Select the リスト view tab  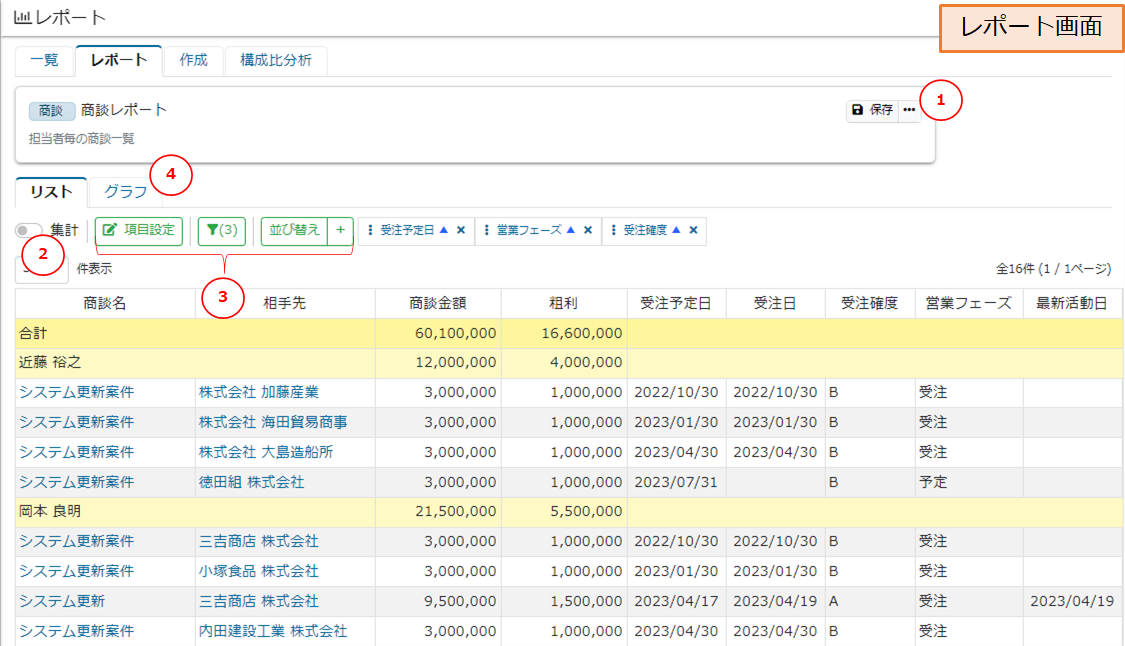[x=51, y=192]
